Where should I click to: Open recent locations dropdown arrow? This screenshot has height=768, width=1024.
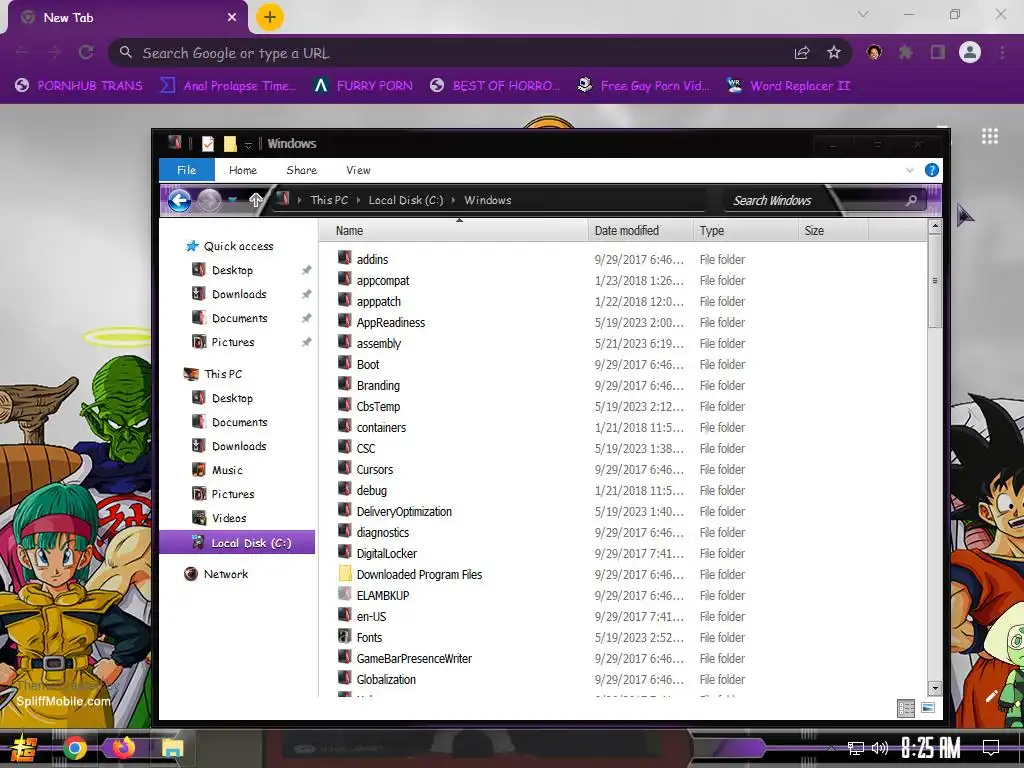[x=232, y=200]
